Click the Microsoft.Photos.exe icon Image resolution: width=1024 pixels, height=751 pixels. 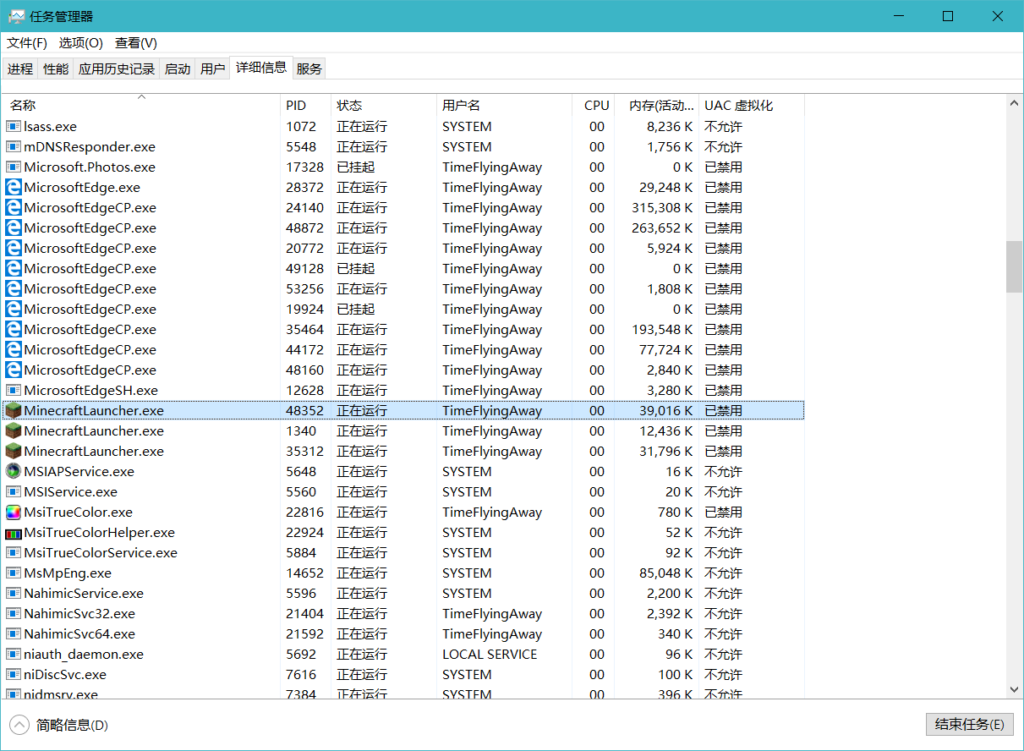coord(13,167)
